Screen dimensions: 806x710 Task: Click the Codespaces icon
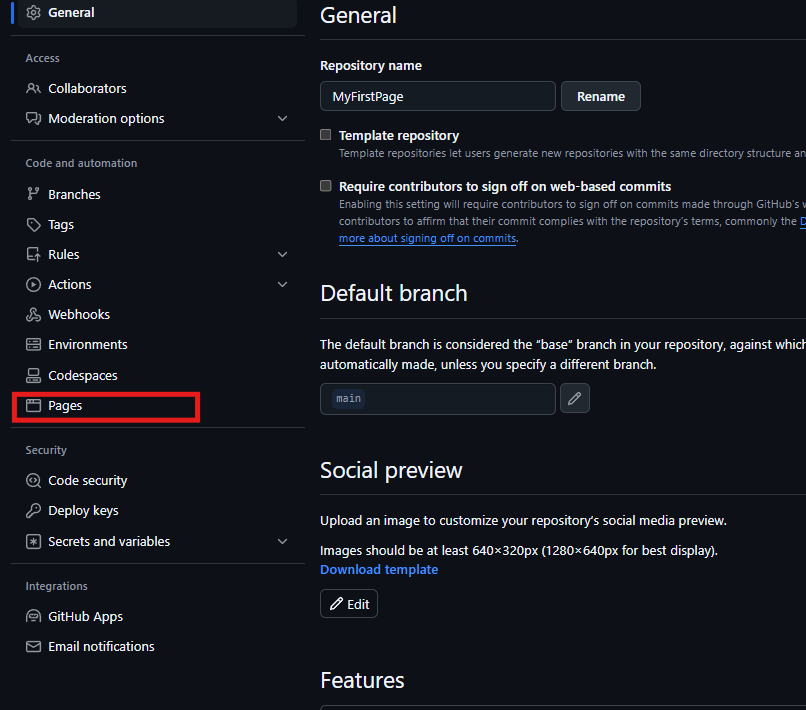click(x=33, y=375)
